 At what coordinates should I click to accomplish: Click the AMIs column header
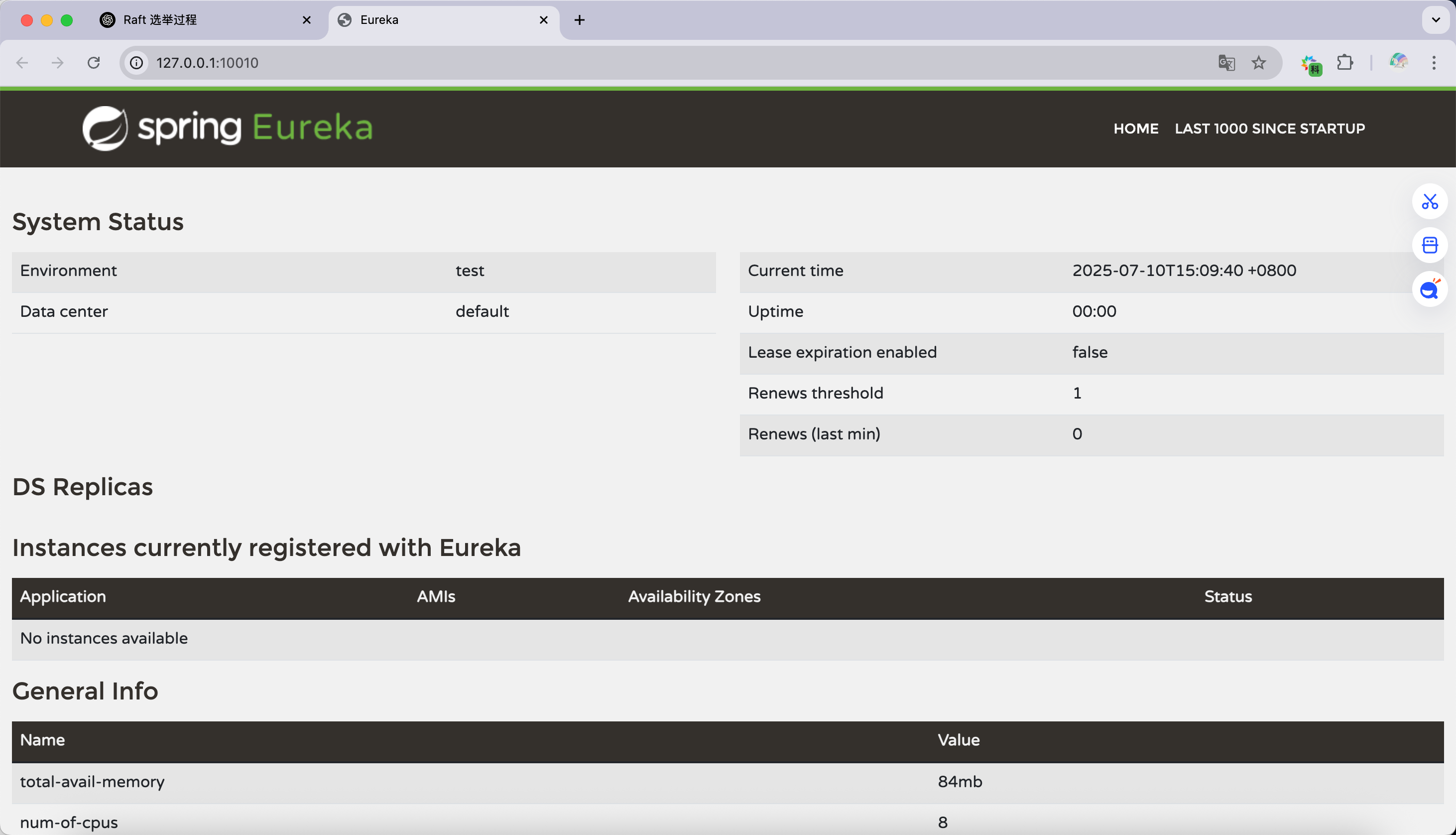pyautogui.click(x=436, y=596)
